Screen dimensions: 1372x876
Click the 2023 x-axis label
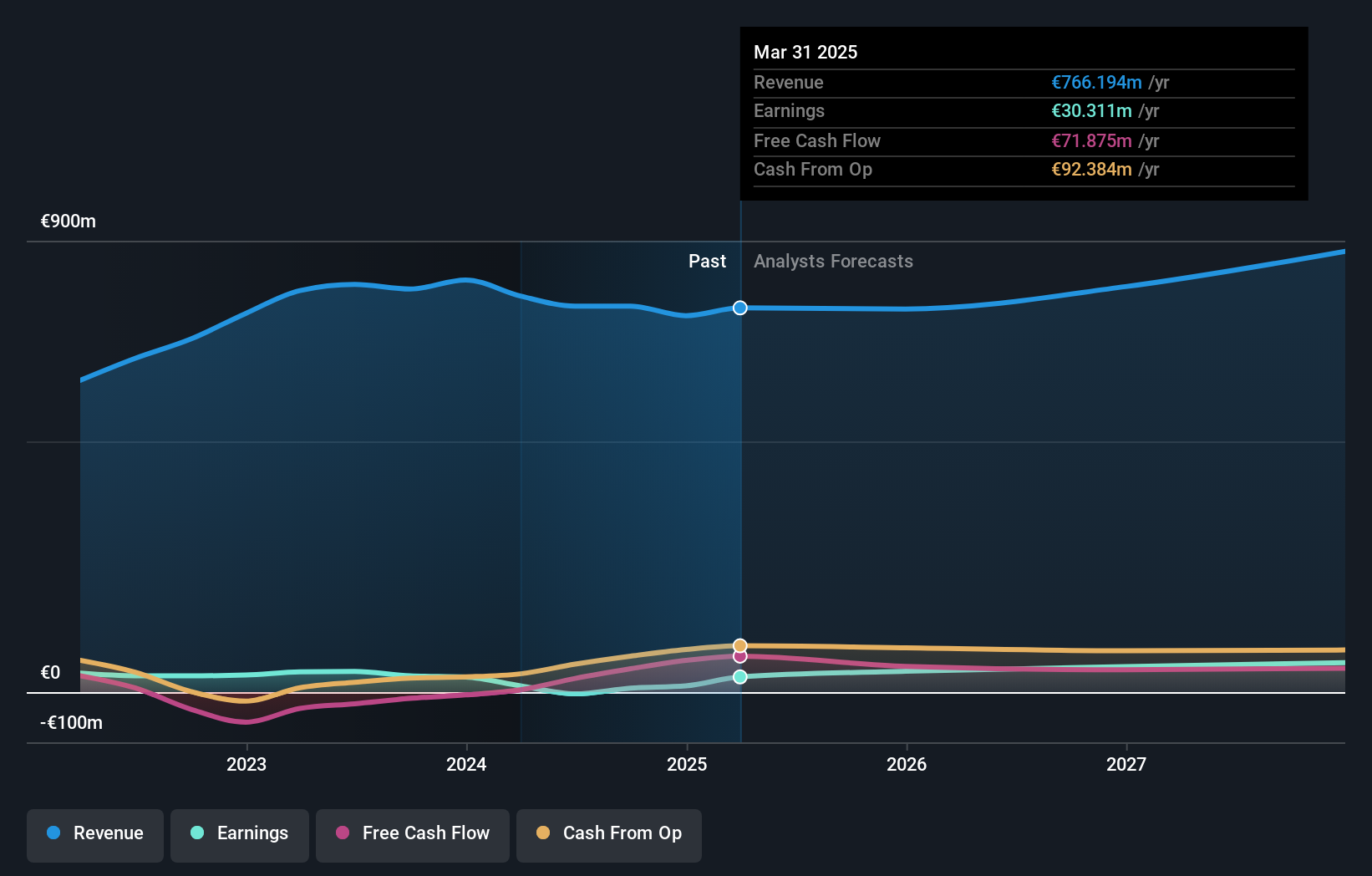pyautogui.click(x=246, y=764)
